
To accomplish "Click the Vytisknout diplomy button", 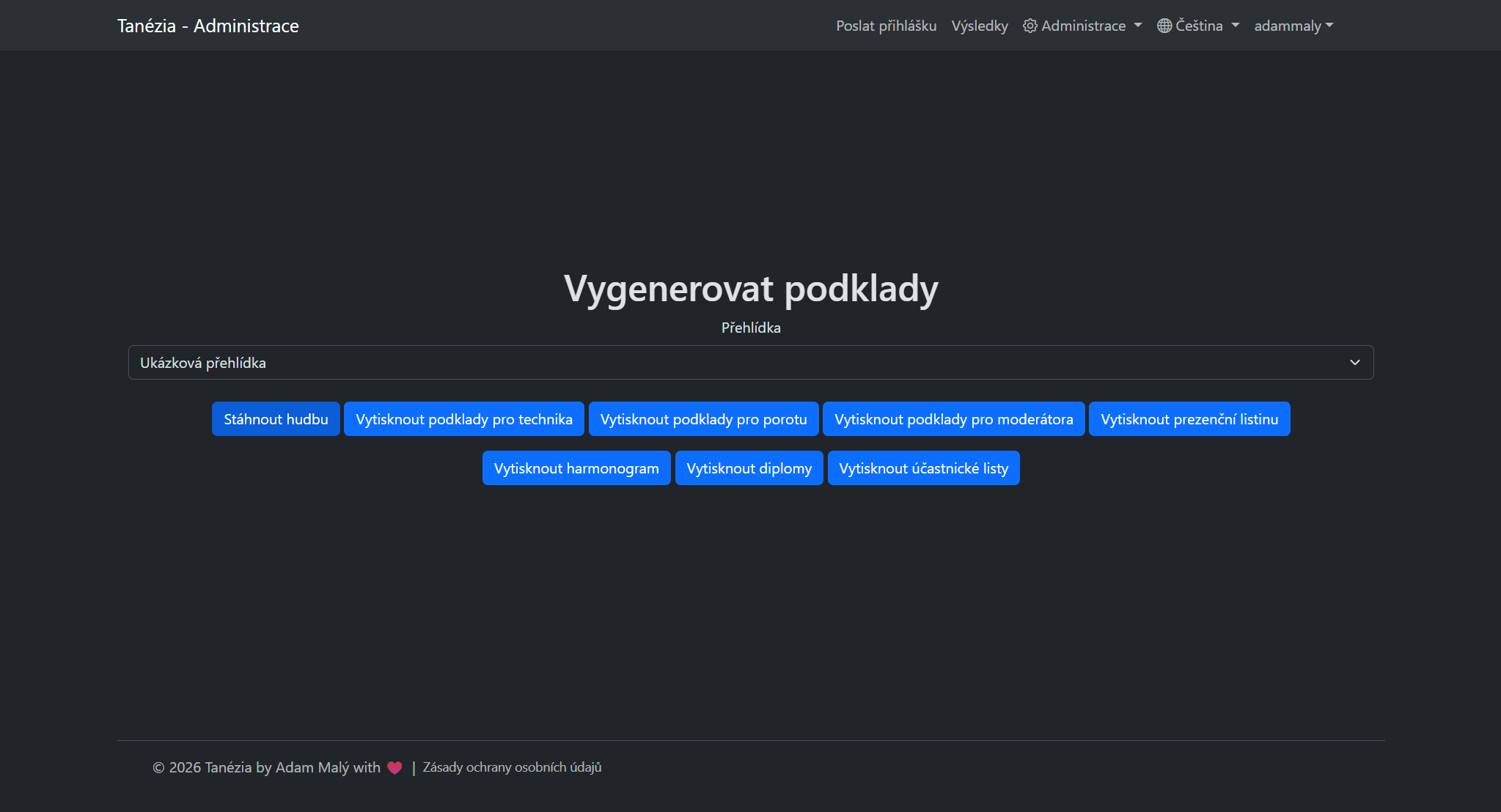I will click(749, 468).
